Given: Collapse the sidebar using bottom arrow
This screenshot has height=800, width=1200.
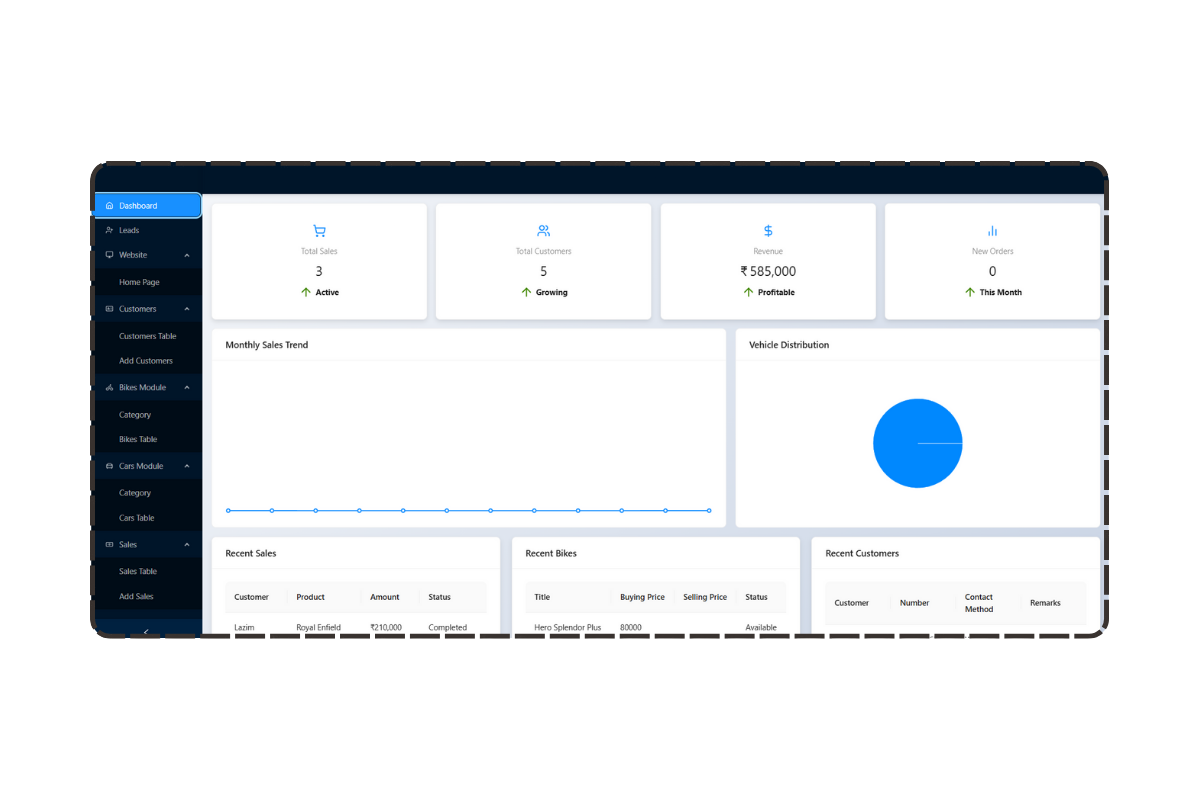Looking at the screenshot, I should click(147, 631).
